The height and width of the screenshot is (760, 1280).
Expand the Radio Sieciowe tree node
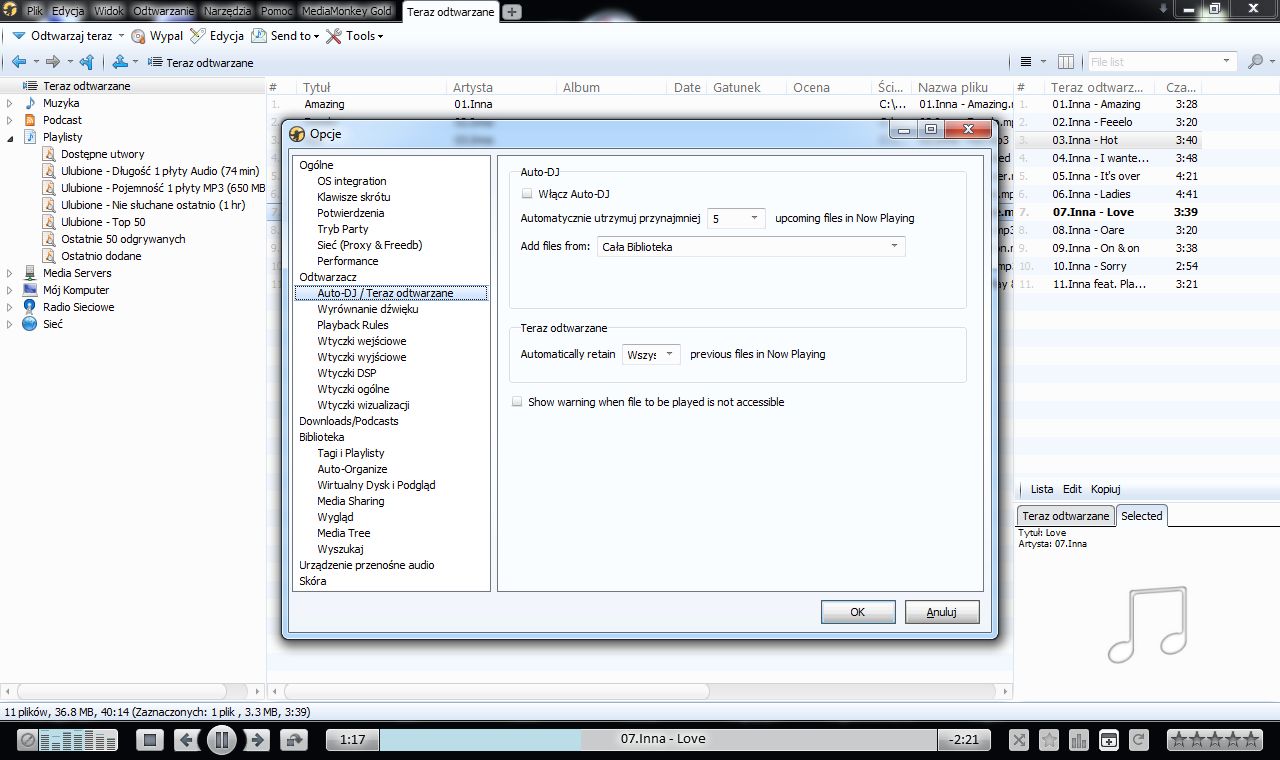[x=10, y=307]
